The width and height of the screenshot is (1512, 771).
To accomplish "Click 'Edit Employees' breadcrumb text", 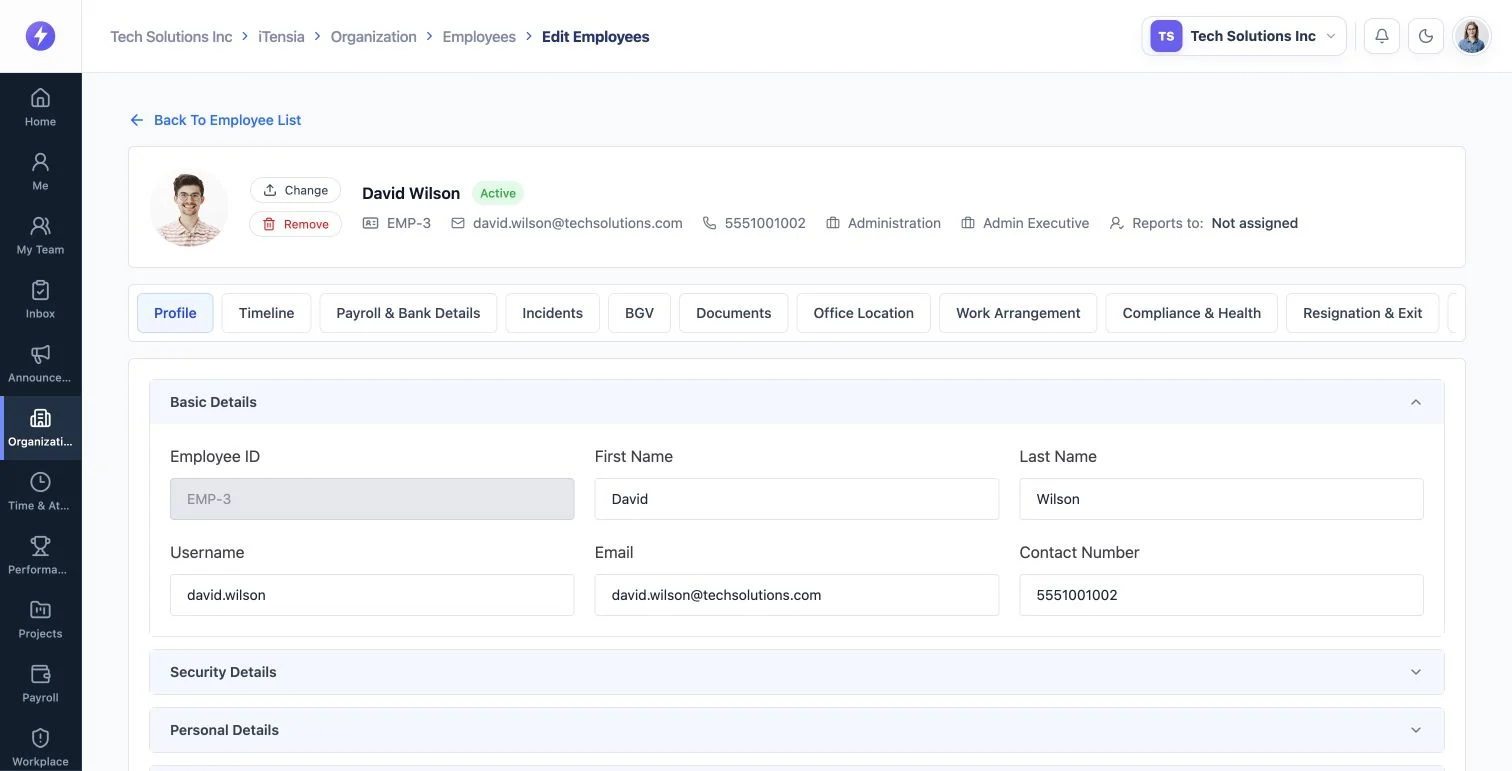I will tap(596, 36).
